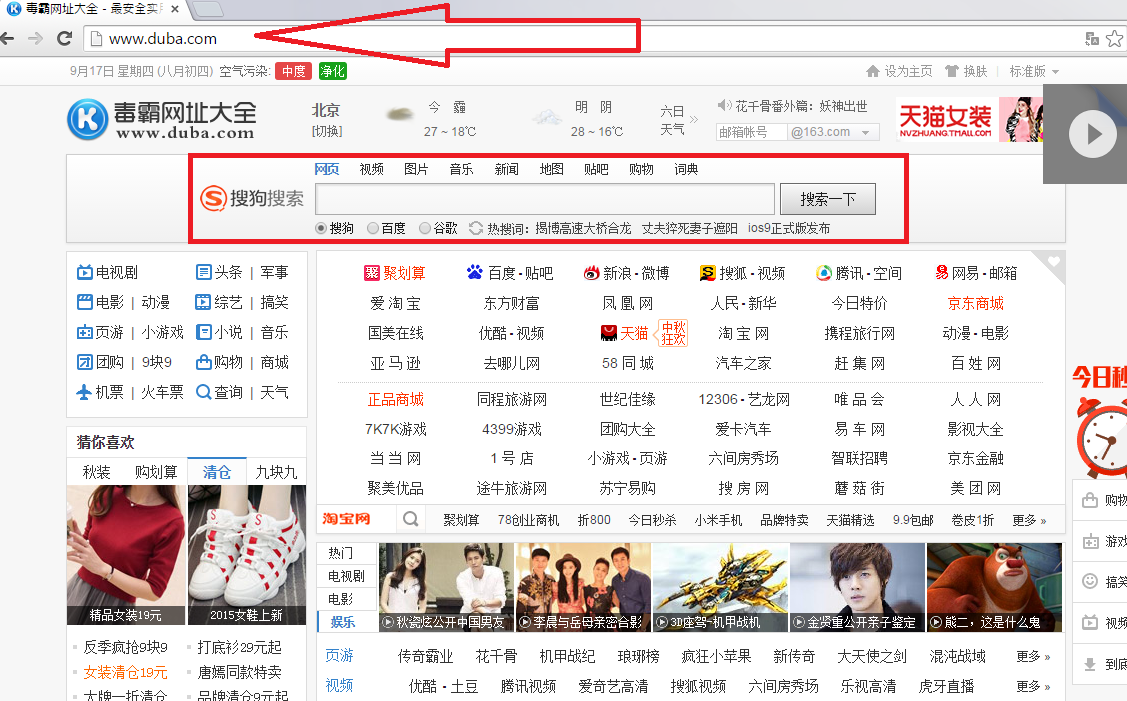This screenshot has height=701, width=1127.
Task: Open the 亚马逊 link
Action: pos(395,363)
